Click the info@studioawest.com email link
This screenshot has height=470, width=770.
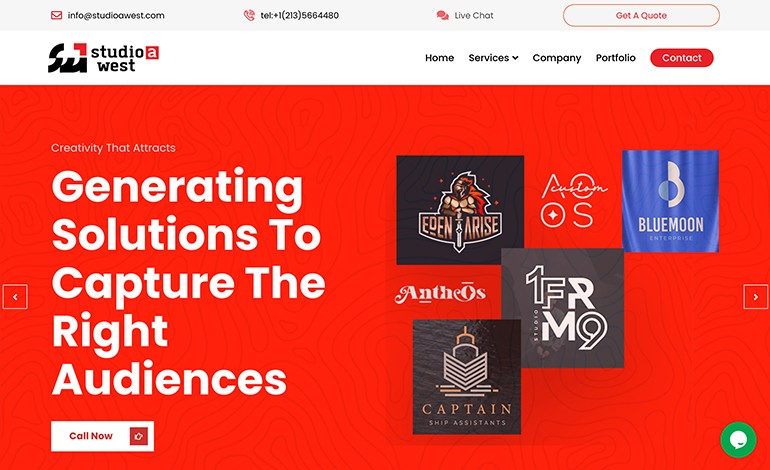(116, 15)
